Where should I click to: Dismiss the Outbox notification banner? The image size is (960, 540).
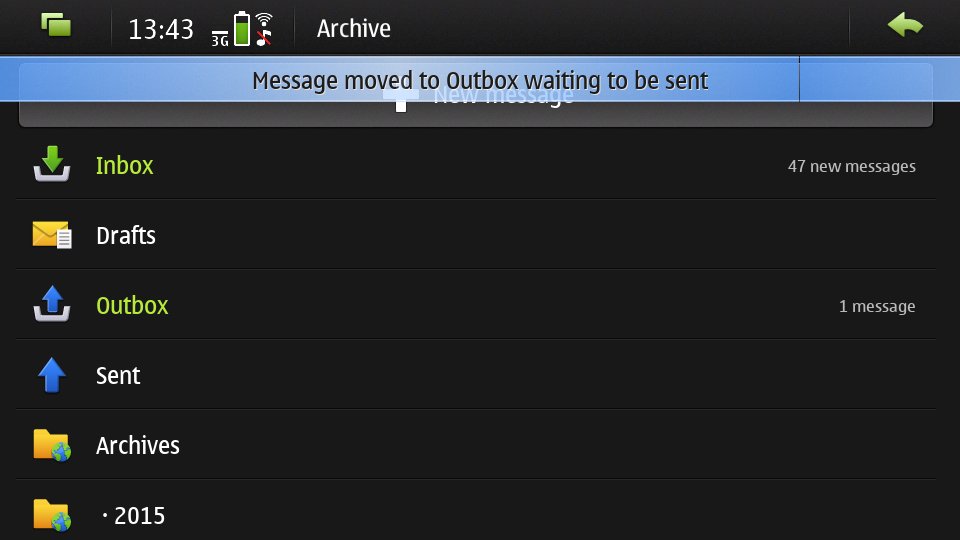pos(480,80)
